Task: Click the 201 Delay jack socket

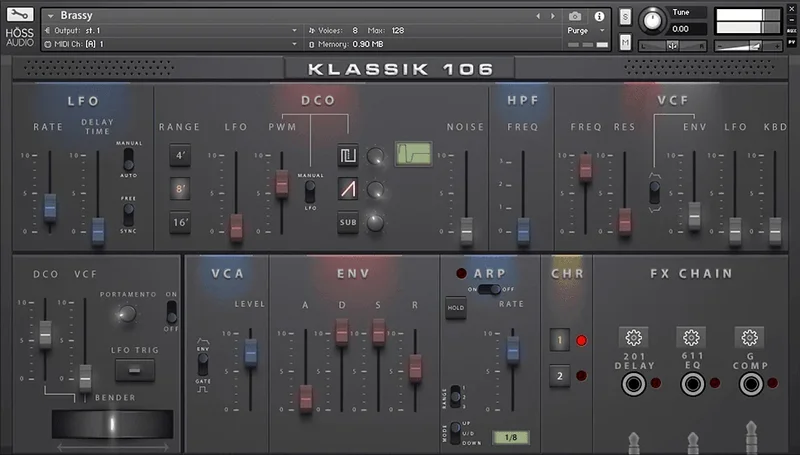Action: coord(634,384)
